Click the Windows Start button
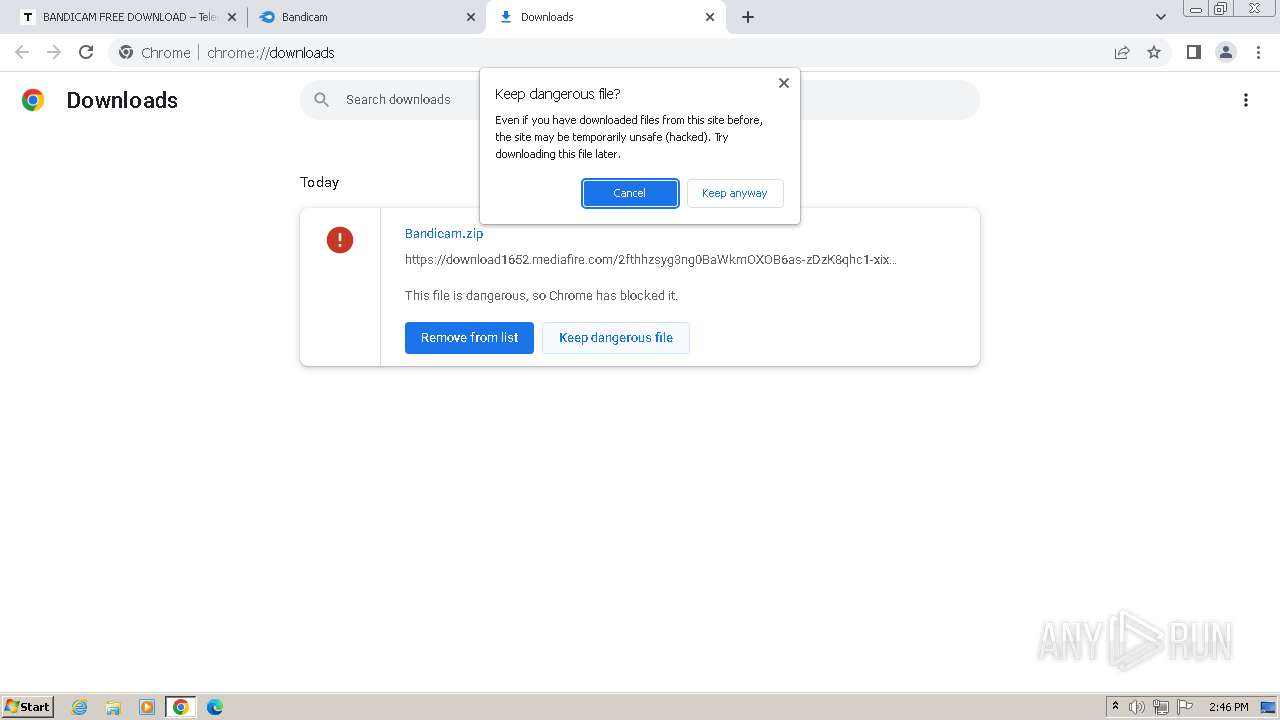Viewport: 1280px width, 720px height. (x=28, y=706)
